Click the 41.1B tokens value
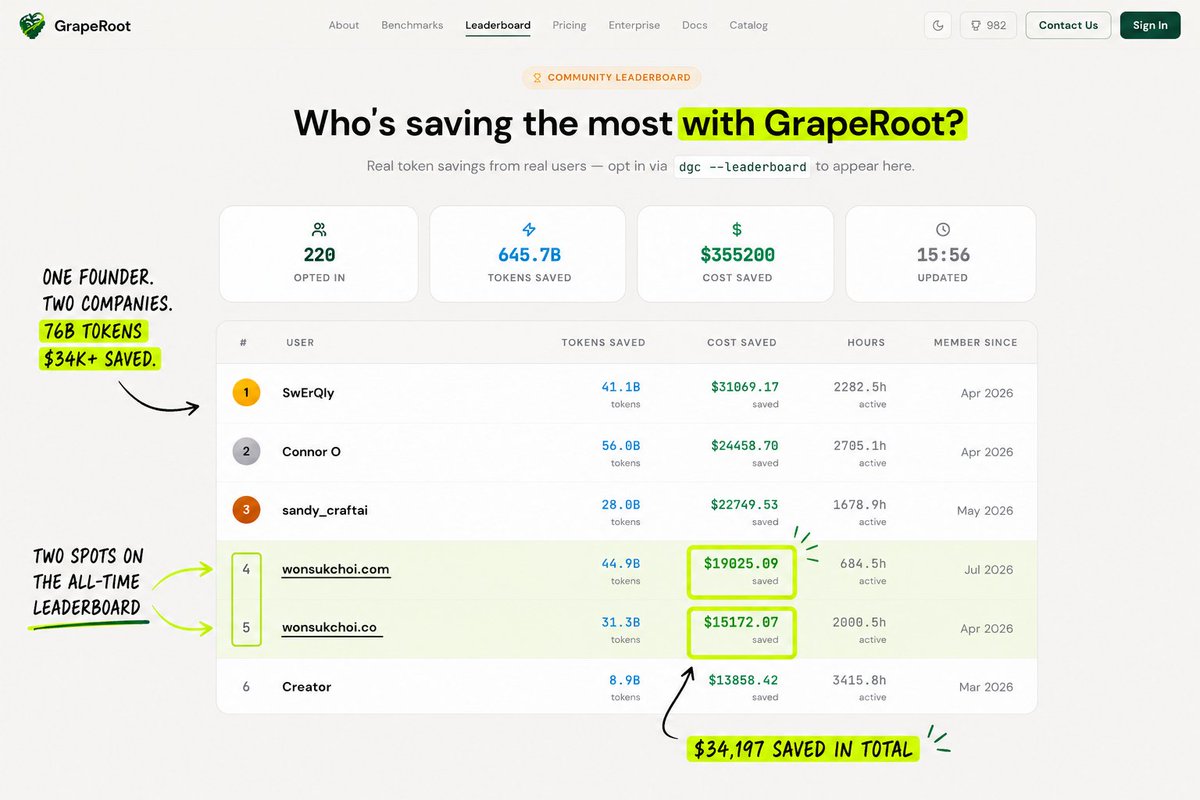 (x=621, y=386)
